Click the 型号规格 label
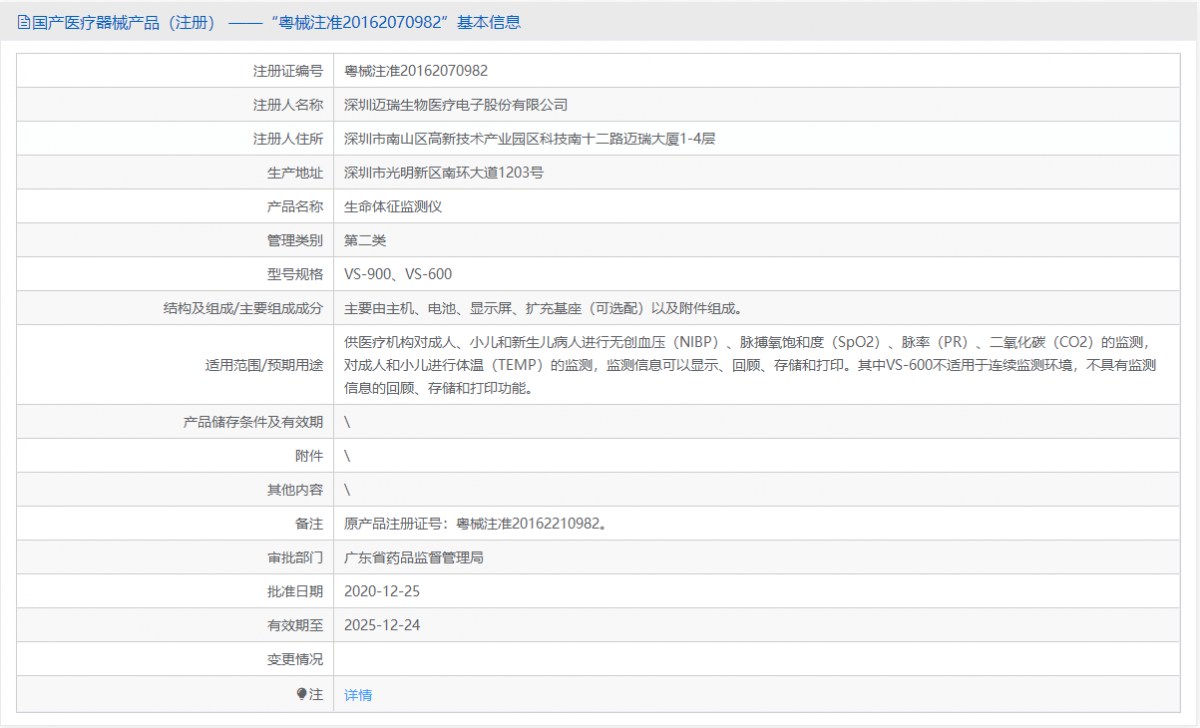The height and width of the screenshot is (728, 1200). pyautogui.click(x=295, y=274)
